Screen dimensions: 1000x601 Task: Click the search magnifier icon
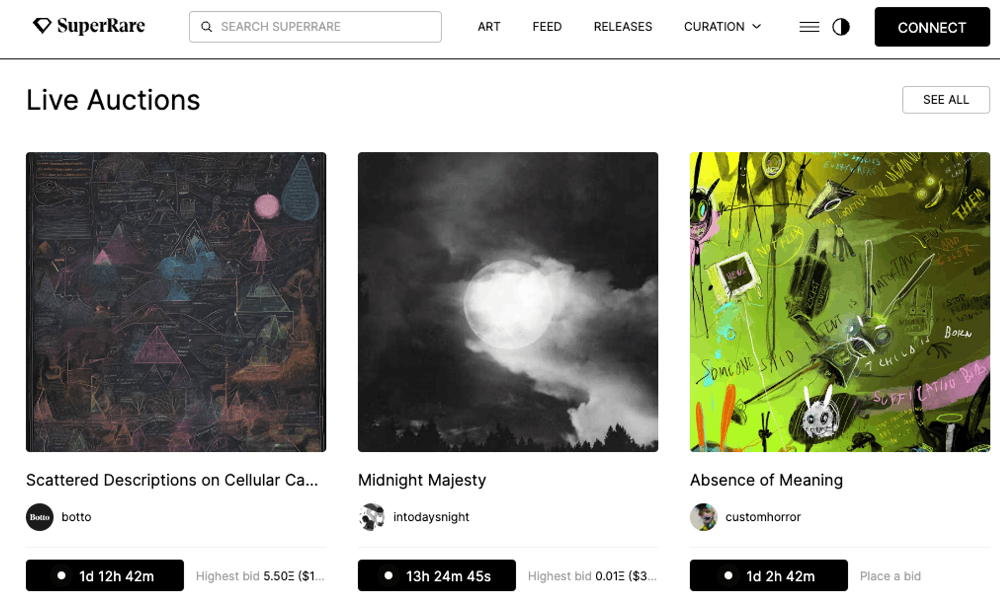click(207, 27)
